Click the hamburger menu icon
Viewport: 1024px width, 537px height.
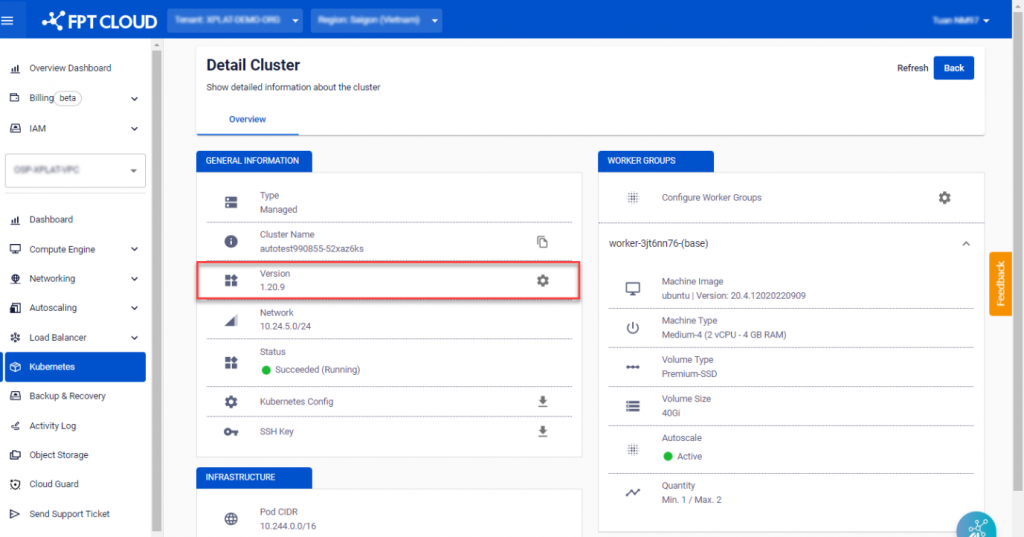[x=8, y=20]
